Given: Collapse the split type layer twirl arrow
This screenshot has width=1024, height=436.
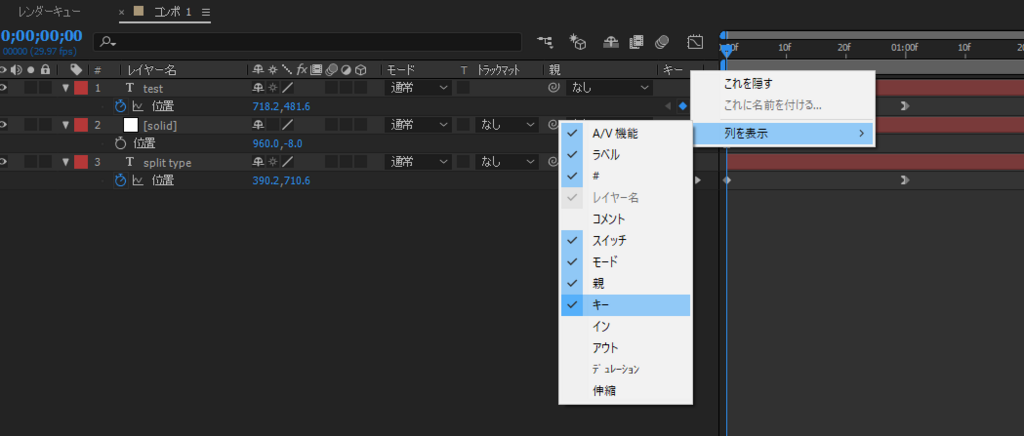Looking at the screenshot, I should pyautogui.click(x=65, y=162).
